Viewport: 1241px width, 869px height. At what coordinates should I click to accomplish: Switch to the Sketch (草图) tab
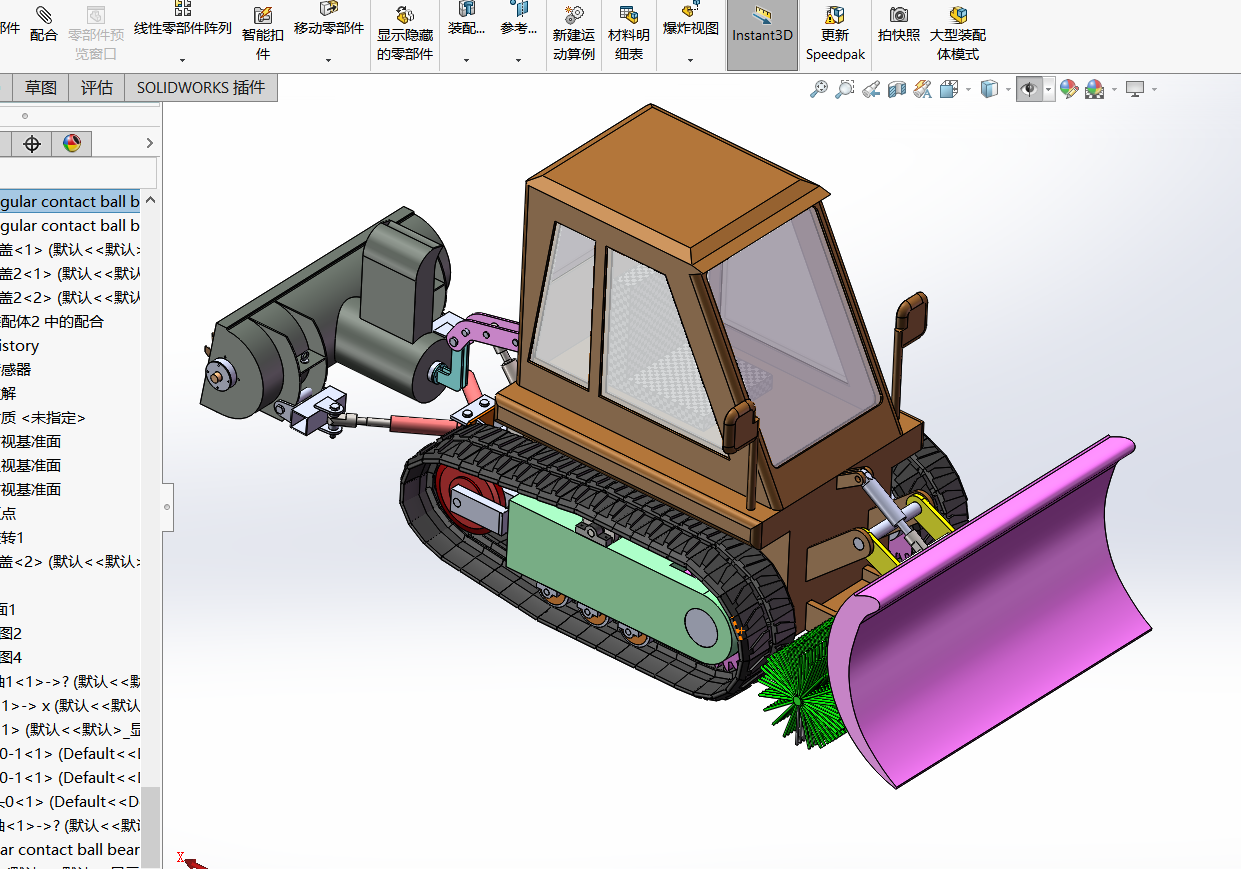(x=41, y=88)
